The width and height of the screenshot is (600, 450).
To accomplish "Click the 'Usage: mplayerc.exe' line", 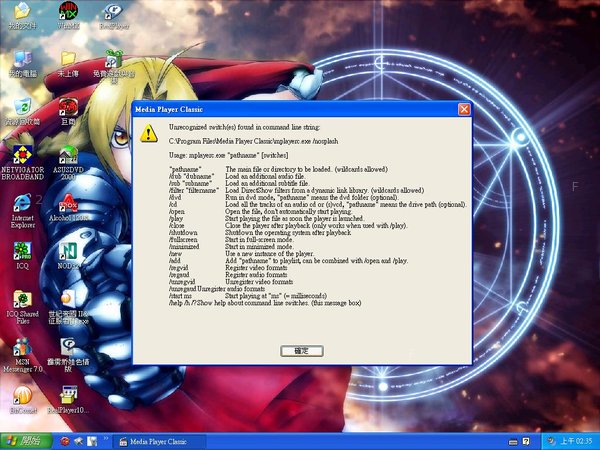I will click(228, 155).
